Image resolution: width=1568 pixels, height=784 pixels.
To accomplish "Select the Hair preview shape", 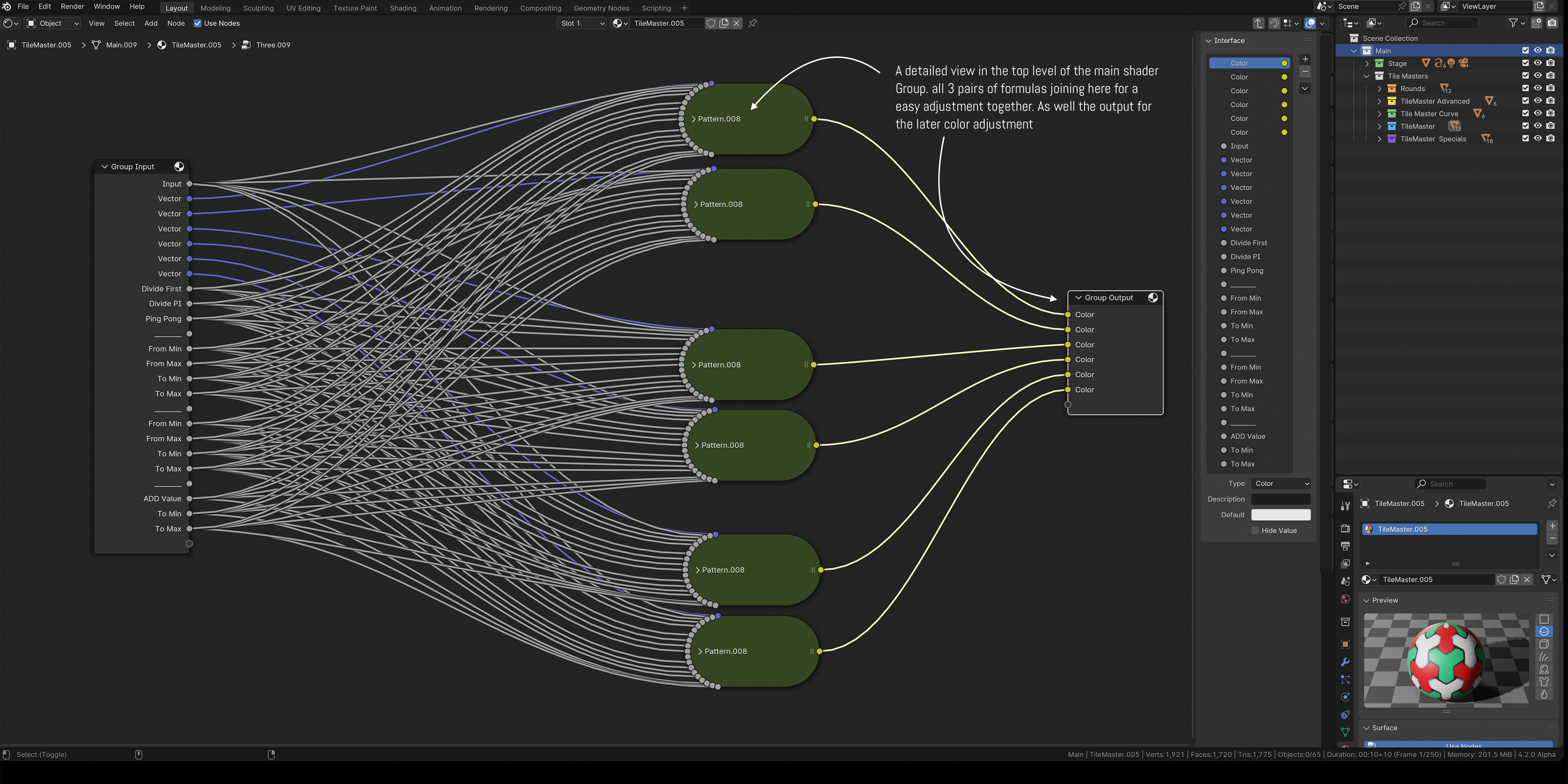I will [x=1544, y=657].
